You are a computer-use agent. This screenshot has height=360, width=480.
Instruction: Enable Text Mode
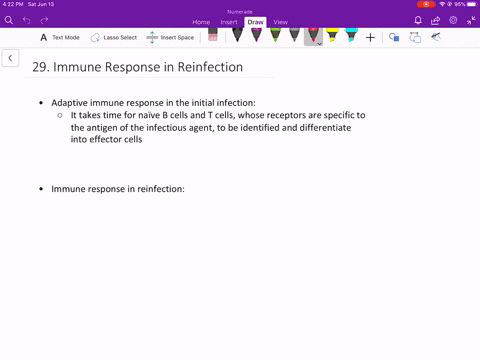pos(60,38)
